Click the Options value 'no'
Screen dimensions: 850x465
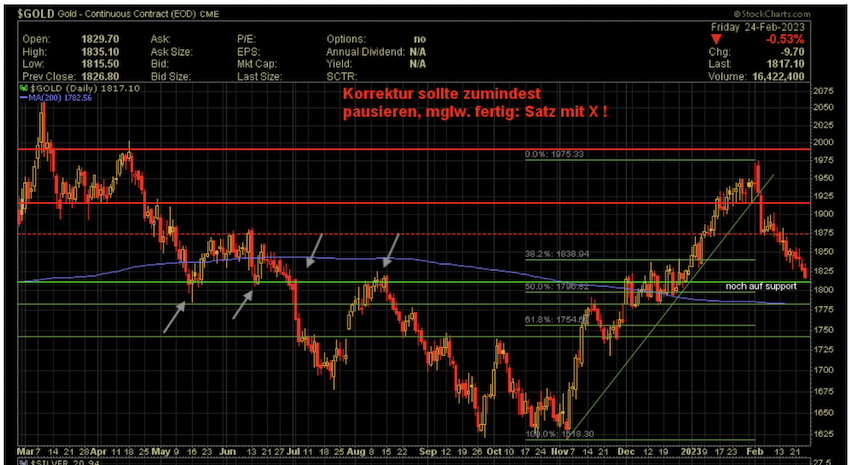[420, 39]
